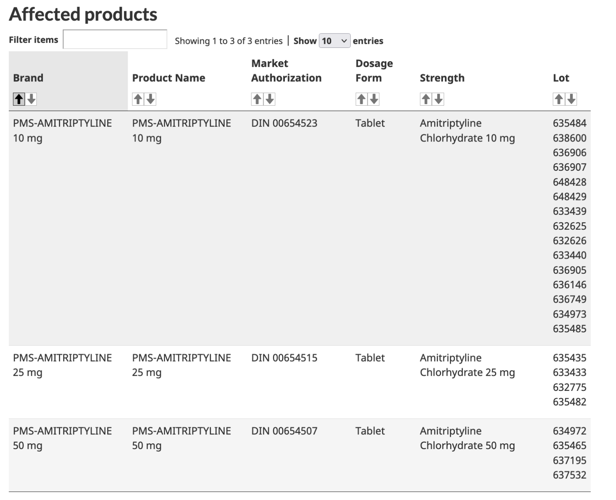Click the Lot column header label
Viewport: 616px width, 500px height.
561,78
